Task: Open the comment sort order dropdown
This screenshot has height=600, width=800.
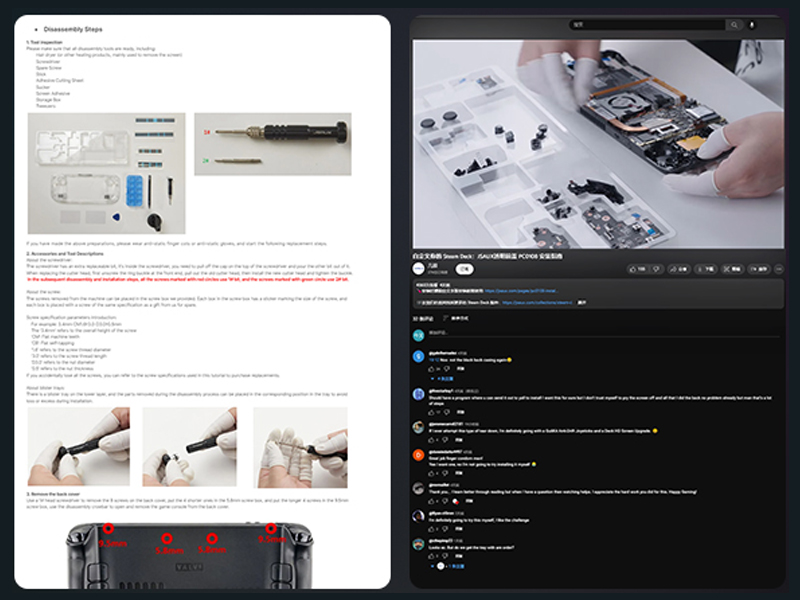Action: tap(456, 318)
